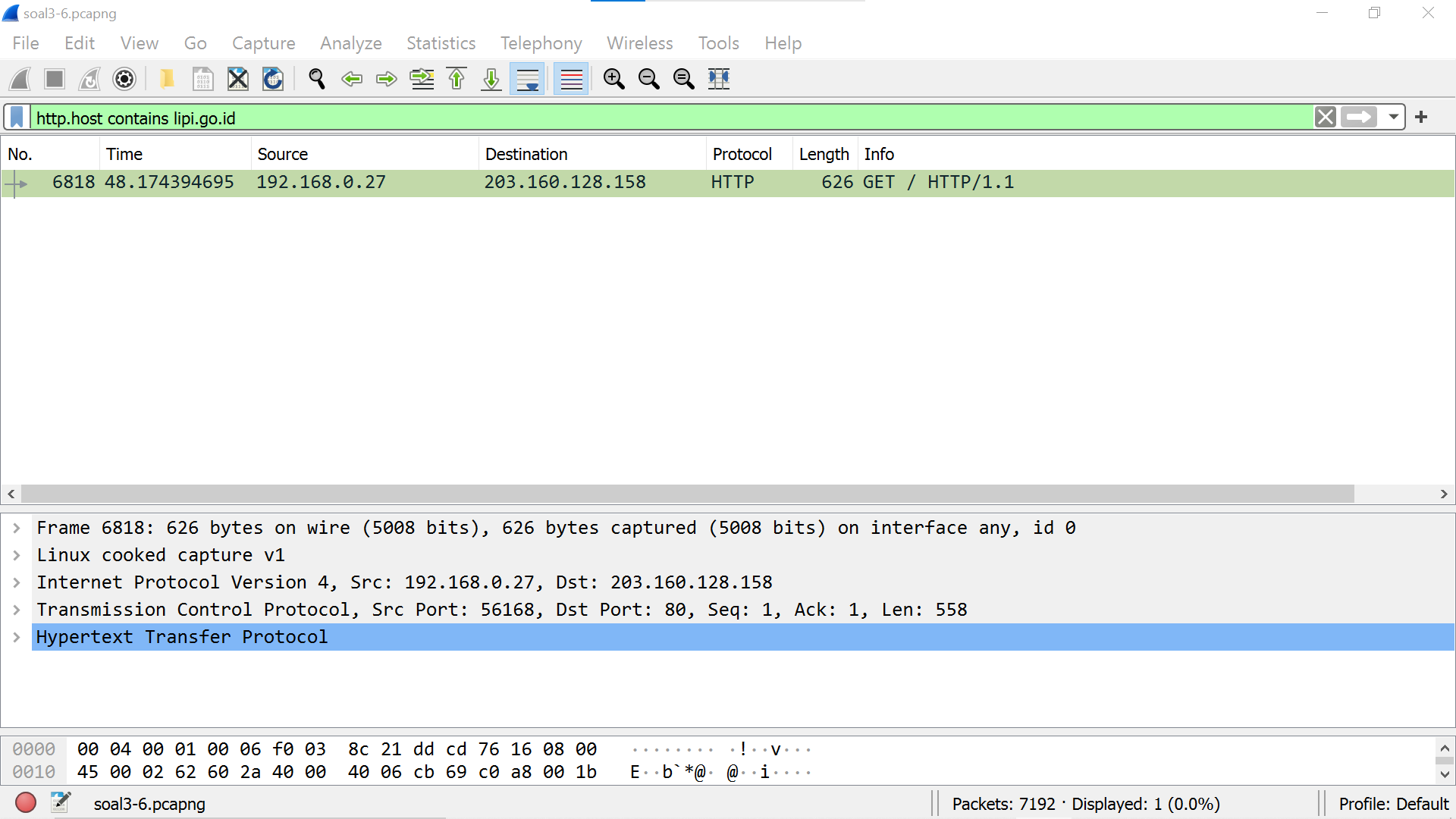Toggle auto-scroll during live capture
Viewport: 1456px width, 819px height.
click(x=527, y=79)
